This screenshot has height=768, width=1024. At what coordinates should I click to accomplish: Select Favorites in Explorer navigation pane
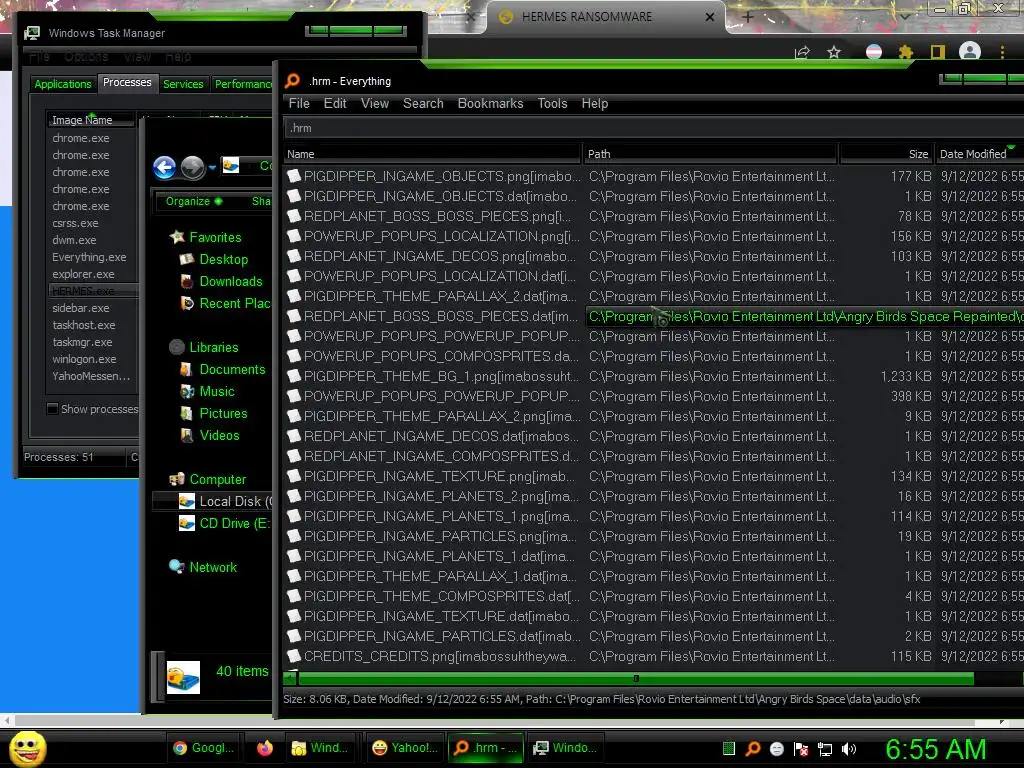click(205, 237)
